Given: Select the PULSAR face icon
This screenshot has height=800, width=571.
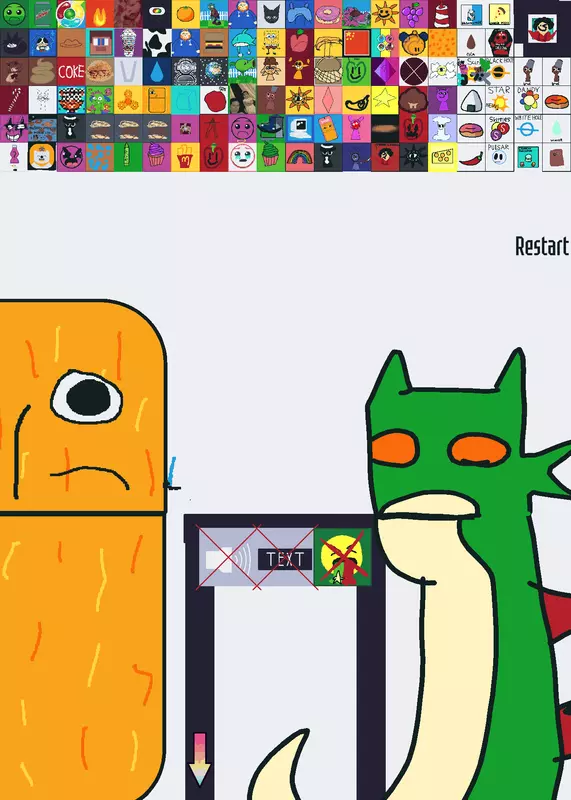Looking at the screenshot, I should [x=500, y=157].
